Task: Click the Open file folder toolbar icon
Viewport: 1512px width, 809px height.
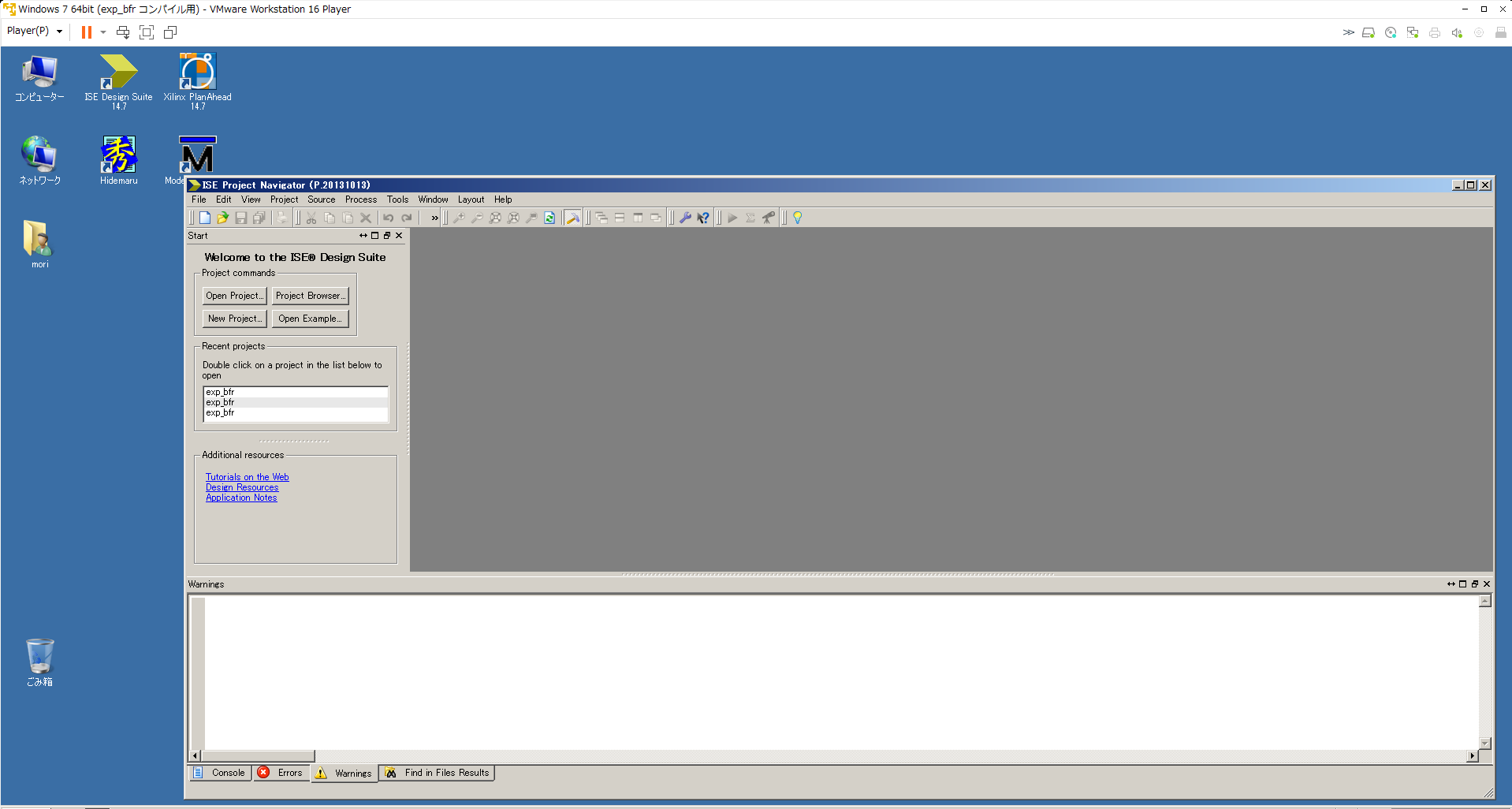Action: pos(223,218)
